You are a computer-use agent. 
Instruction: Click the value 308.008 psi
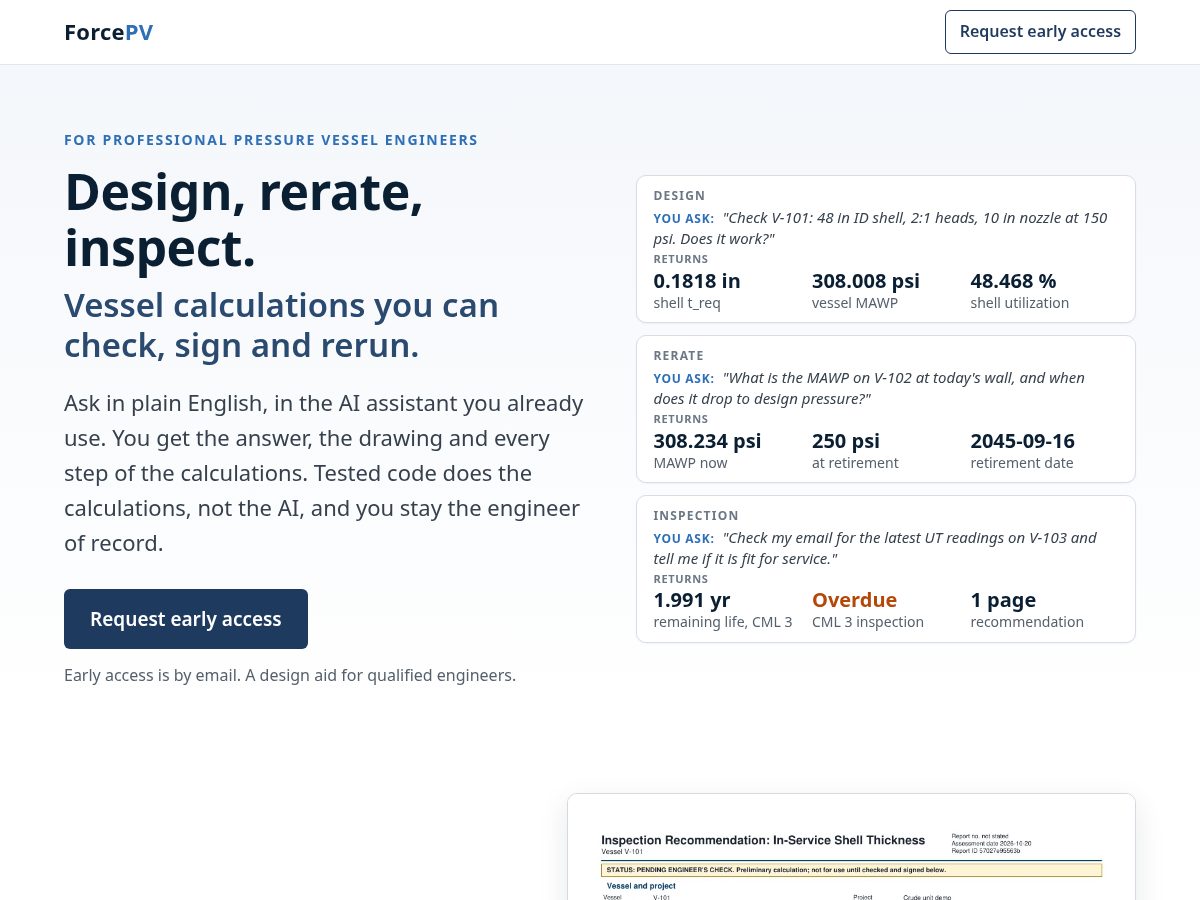pos(866,281)
